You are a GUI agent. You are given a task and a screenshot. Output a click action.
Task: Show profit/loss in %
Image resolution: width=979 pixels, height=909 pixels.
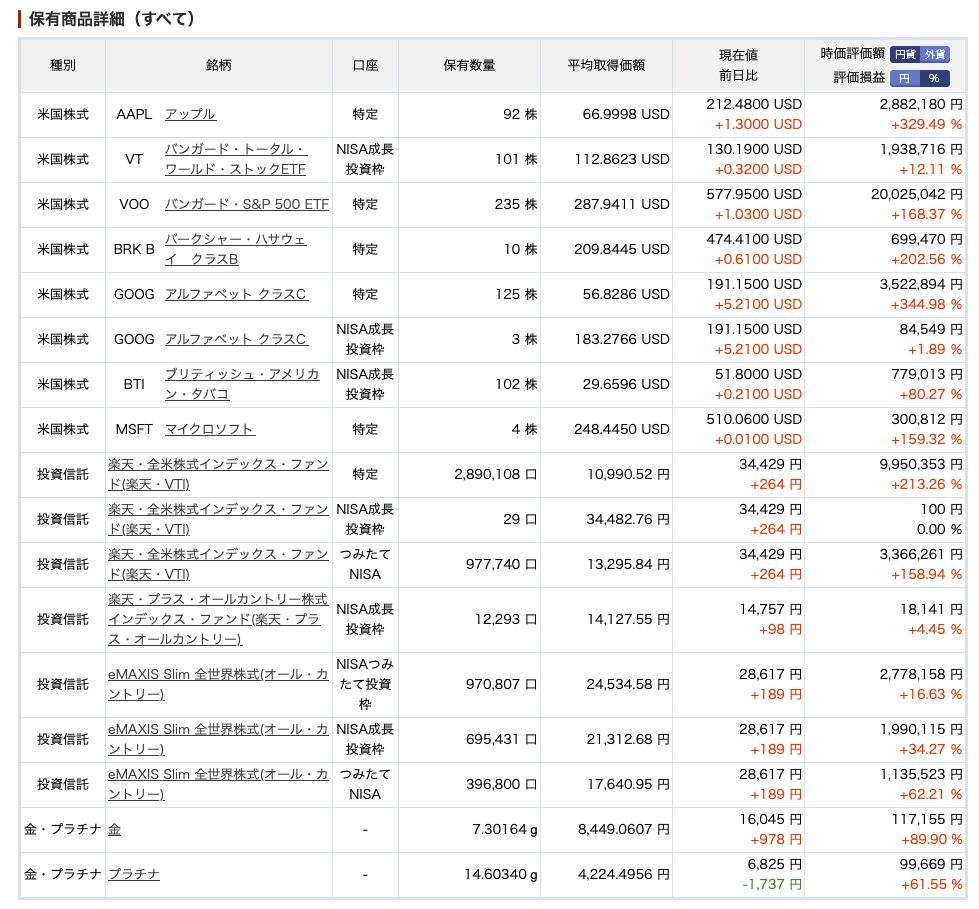point(934,78)
